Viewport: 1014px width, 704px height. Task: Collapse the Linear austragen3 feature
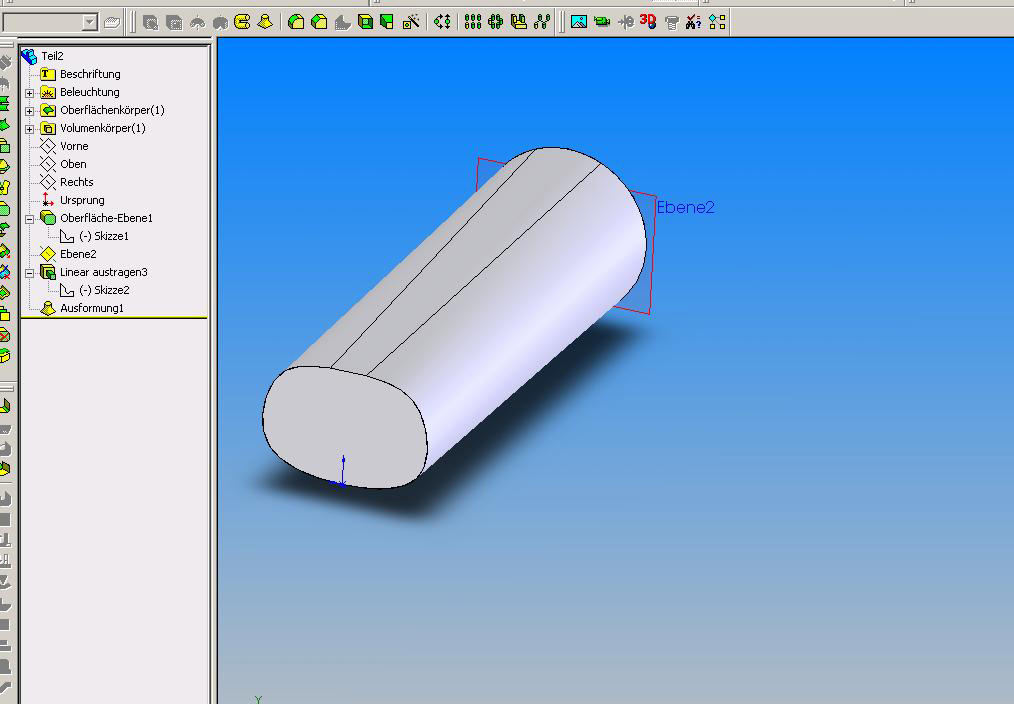30,273
